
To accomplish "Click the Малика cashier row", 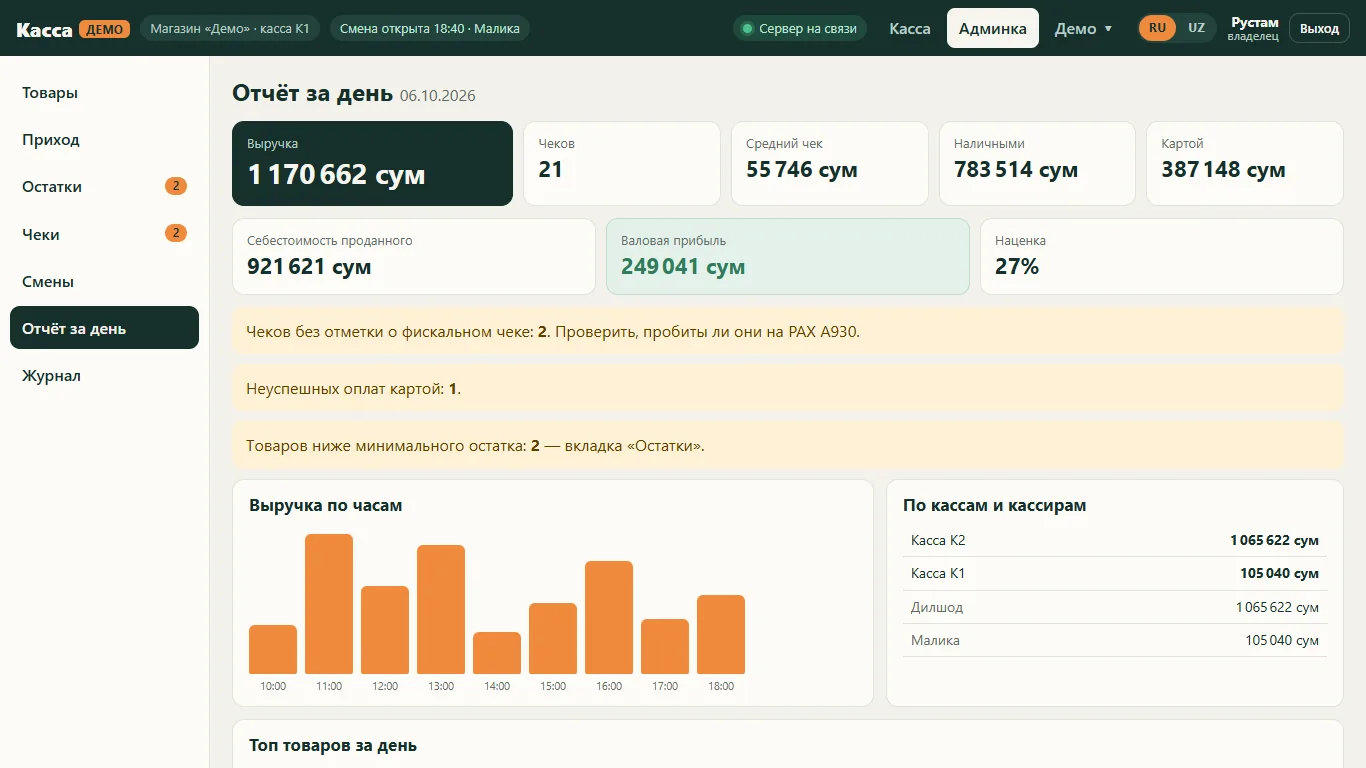I will click(1115, 640).
